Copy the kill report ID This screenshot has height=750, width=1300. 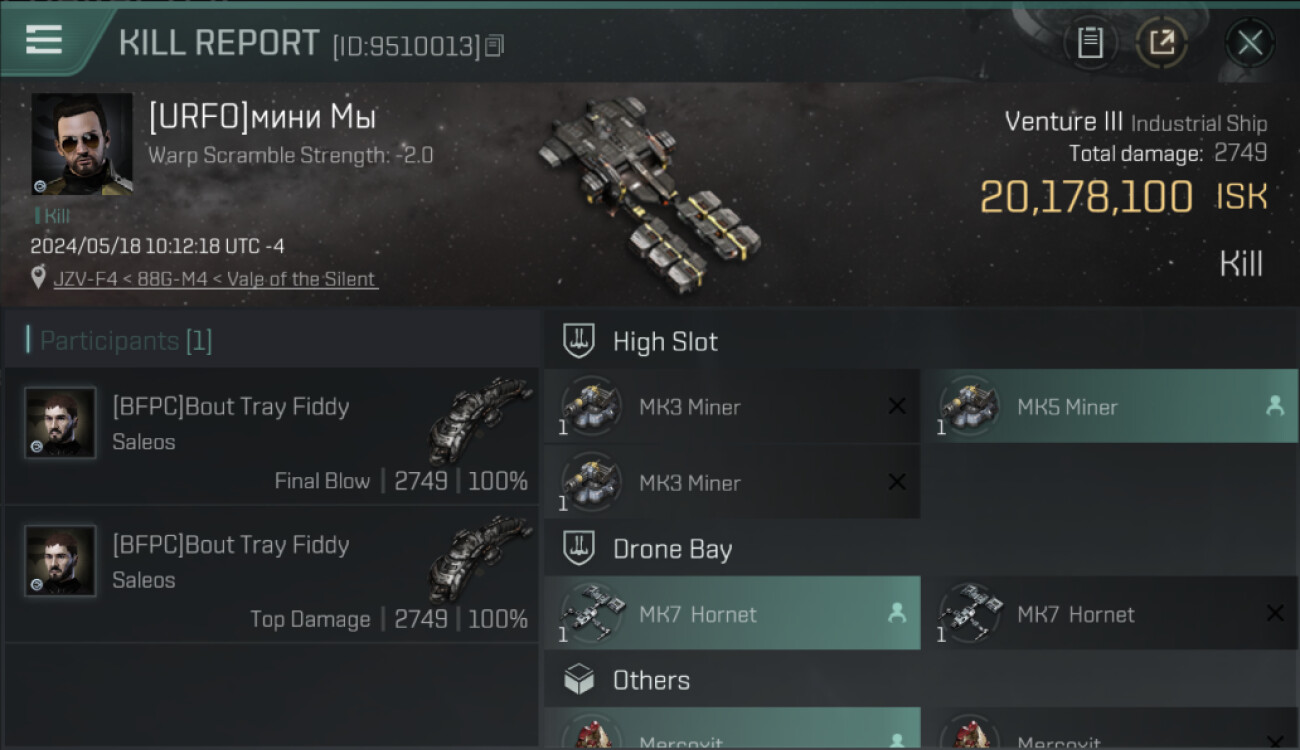click(x=494, y=46)
